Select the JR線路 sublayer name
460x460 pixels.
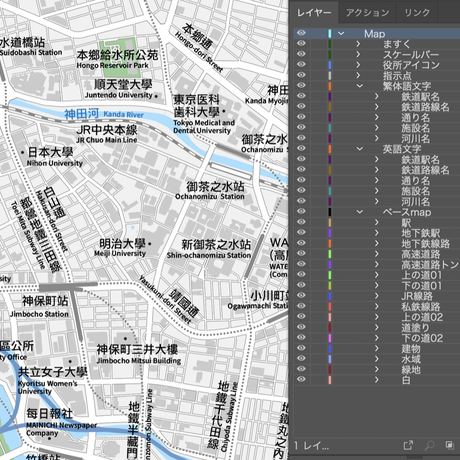[x=417, y=296]
